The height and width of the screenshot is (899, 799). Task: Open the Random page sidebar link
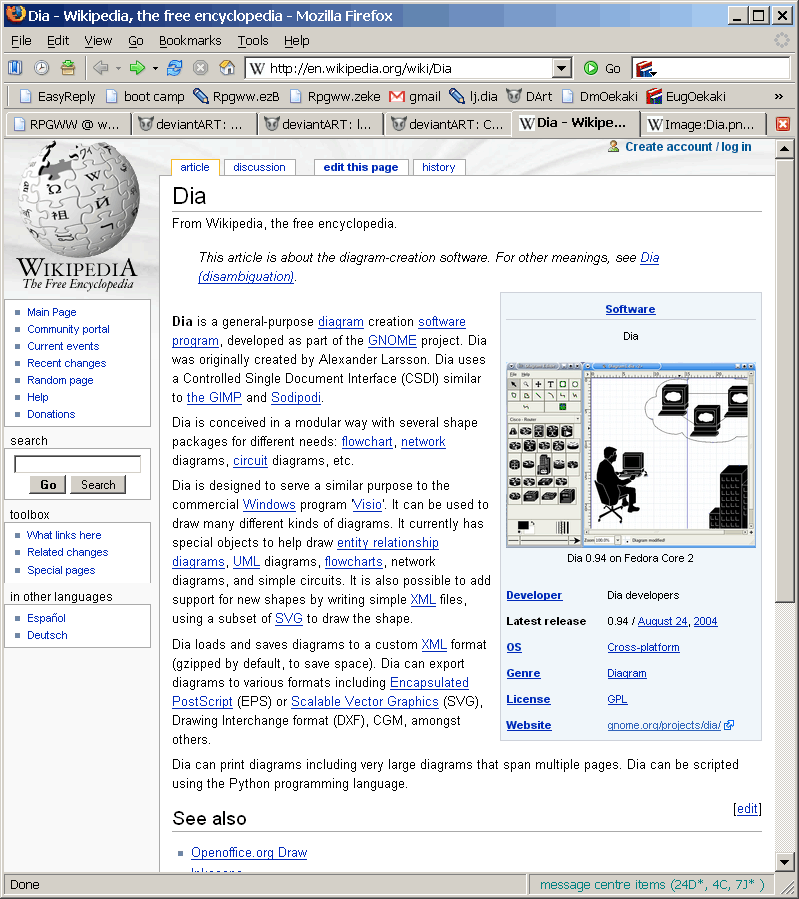60,380
